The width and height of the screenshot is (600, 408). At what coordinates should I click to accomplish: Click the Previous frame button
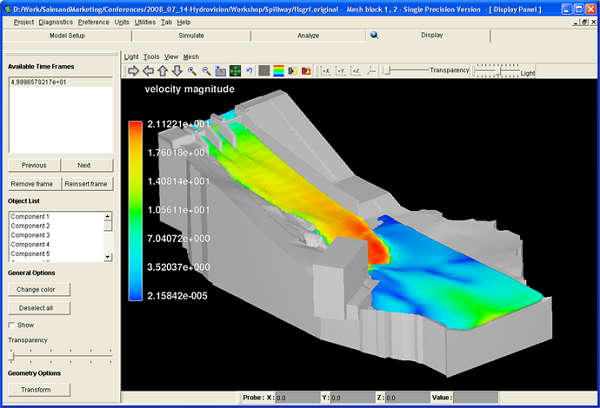coord(34,165)
